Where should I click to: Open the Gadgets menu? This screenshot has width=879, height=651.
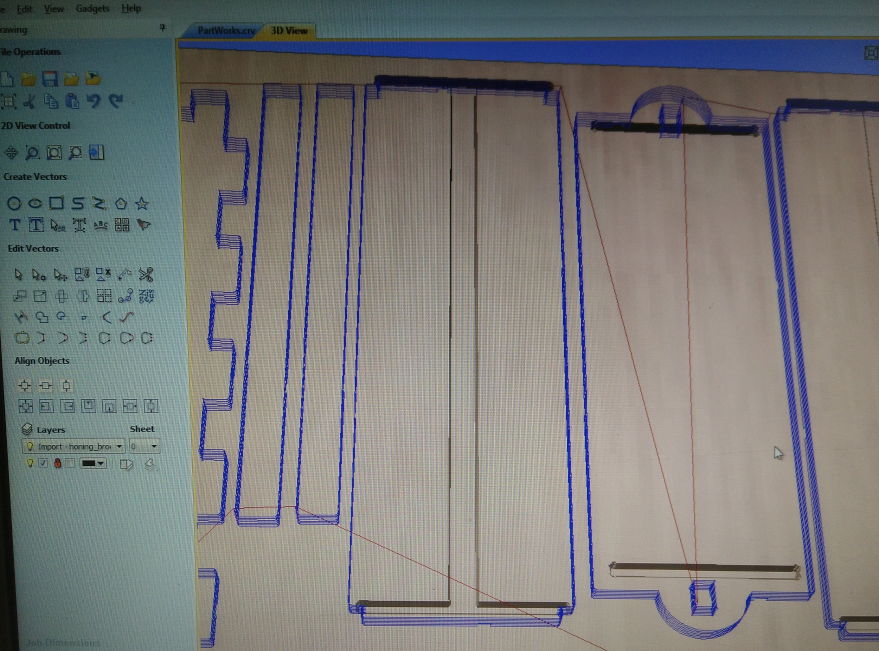click(x=92, y=8)
